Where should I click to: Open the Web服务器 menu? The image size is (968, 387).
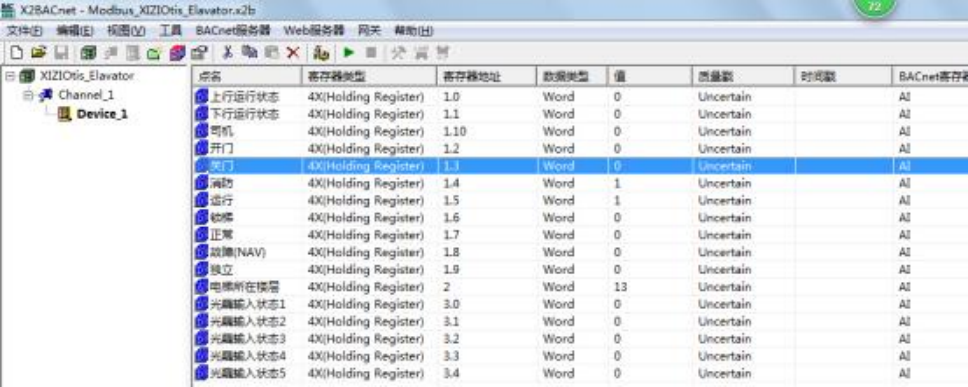click(314, 30)
